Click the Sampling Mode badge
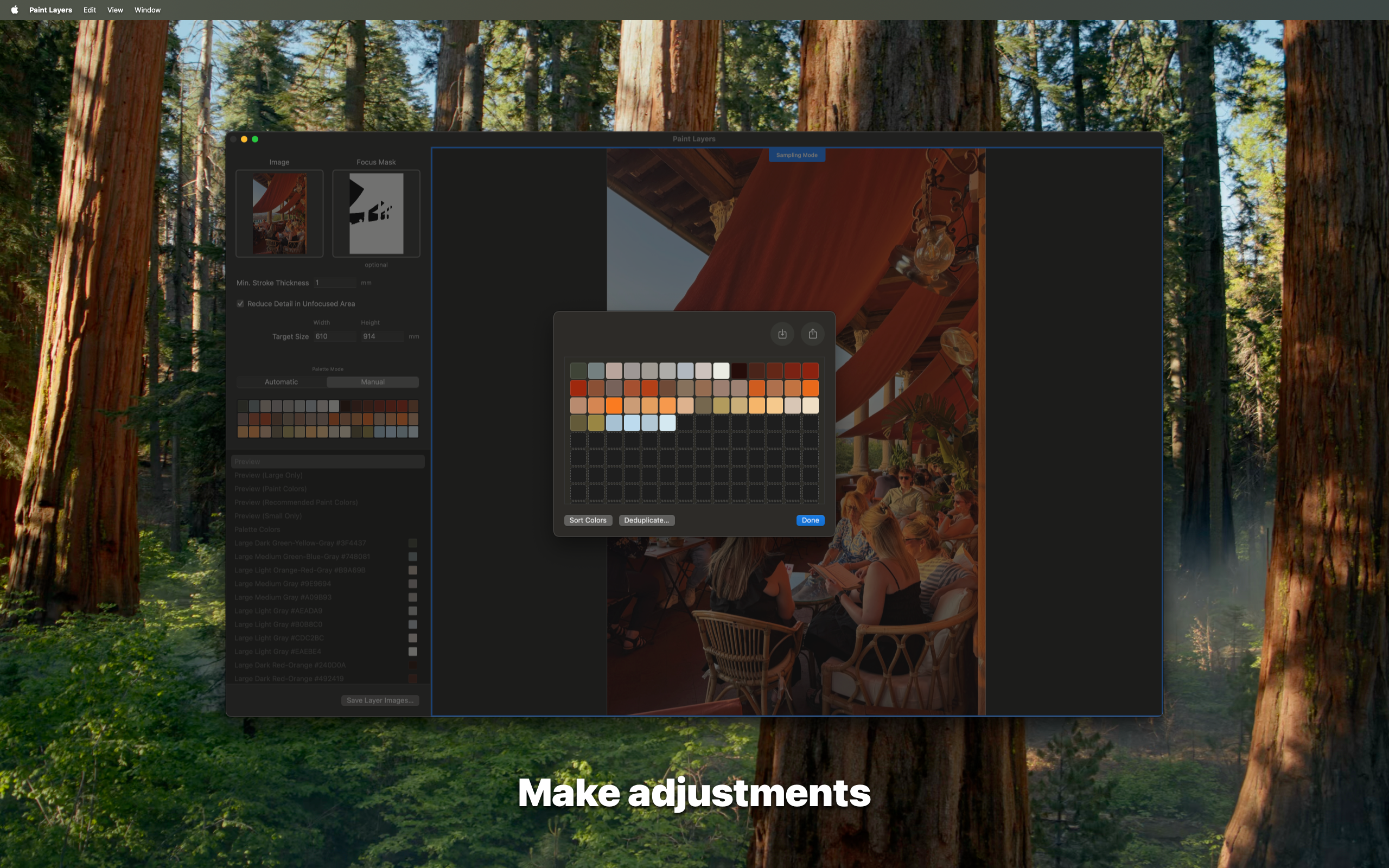 tap(797, 155)
